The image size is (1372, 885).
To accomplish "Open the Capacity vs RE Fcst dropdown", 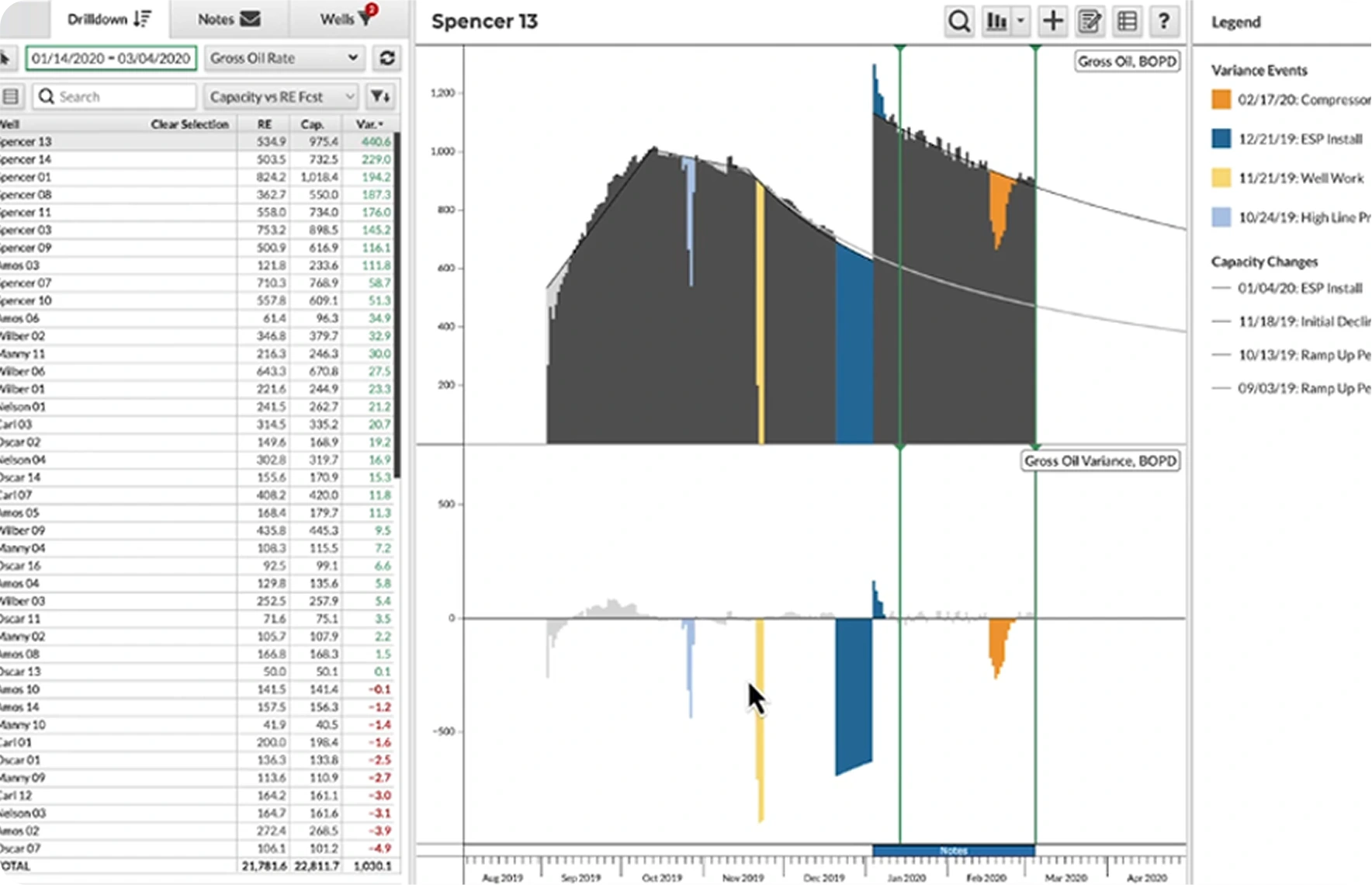I will coord(282,96).
